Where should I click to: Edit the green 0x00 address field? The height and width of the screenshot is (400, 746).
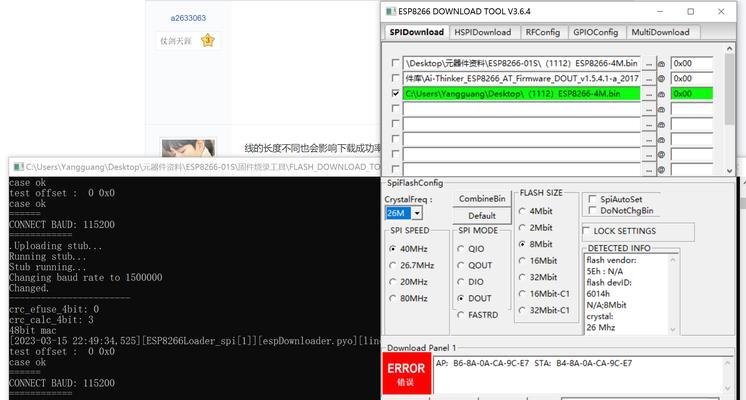coord(692,94)
